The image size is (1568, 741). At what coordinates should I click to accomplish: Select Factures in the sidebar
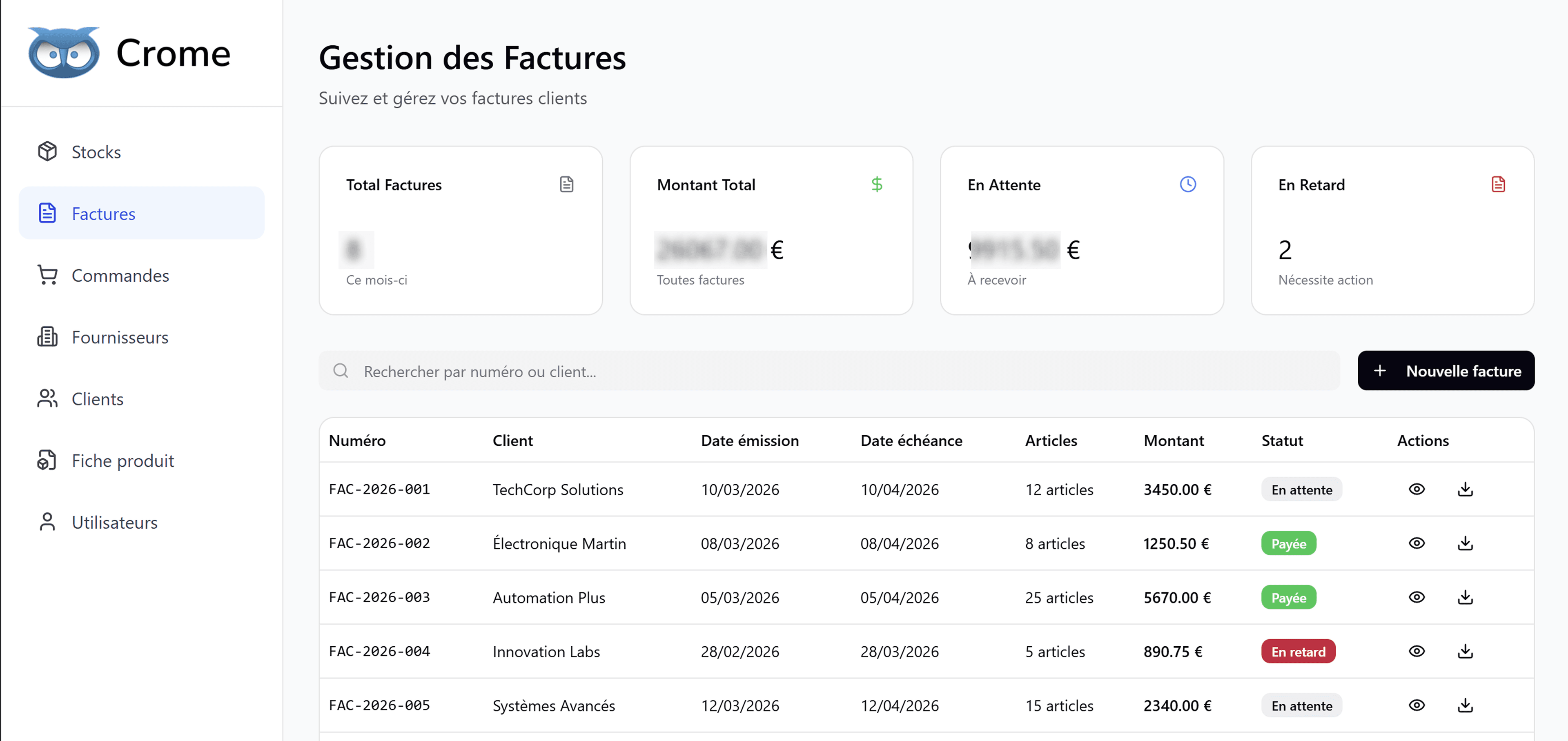coord(141,214)
